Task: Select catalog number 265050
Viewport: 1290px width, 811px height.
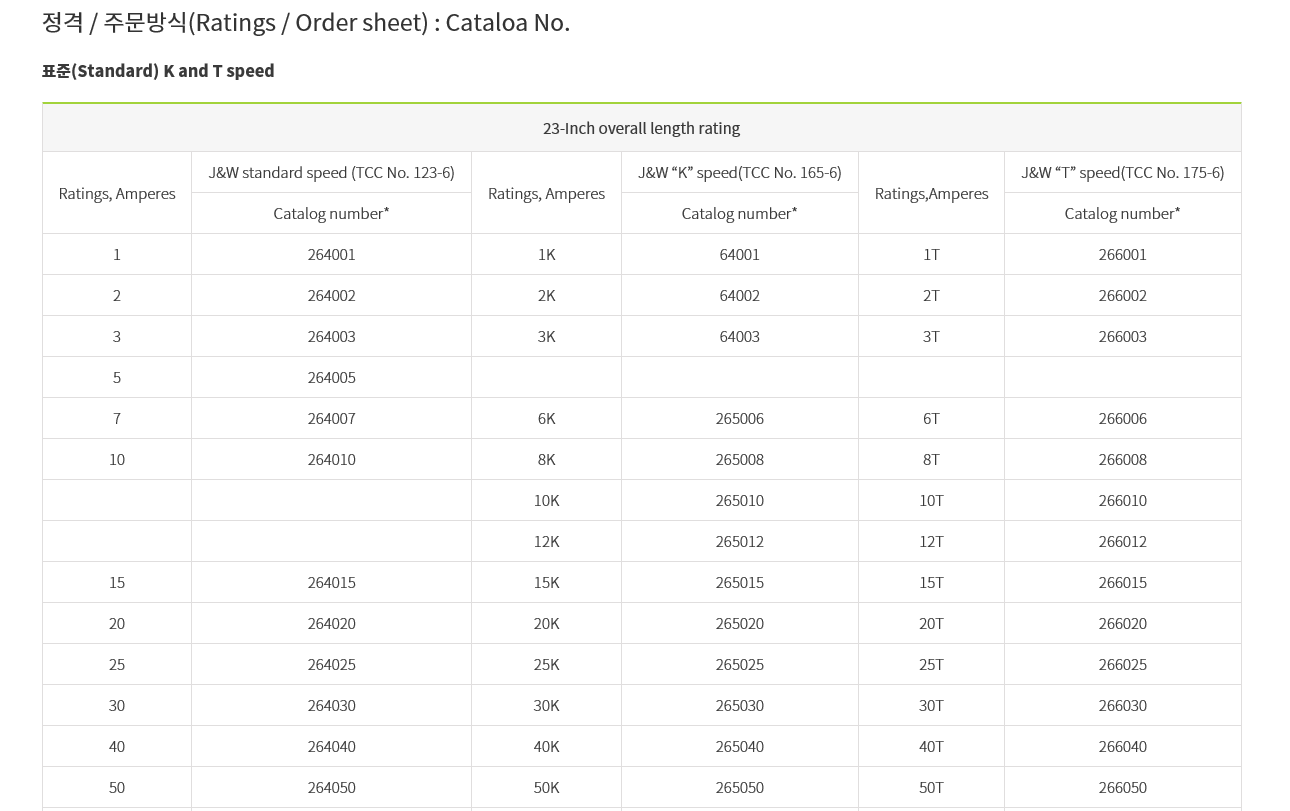Action: click(x=739, y=787)
